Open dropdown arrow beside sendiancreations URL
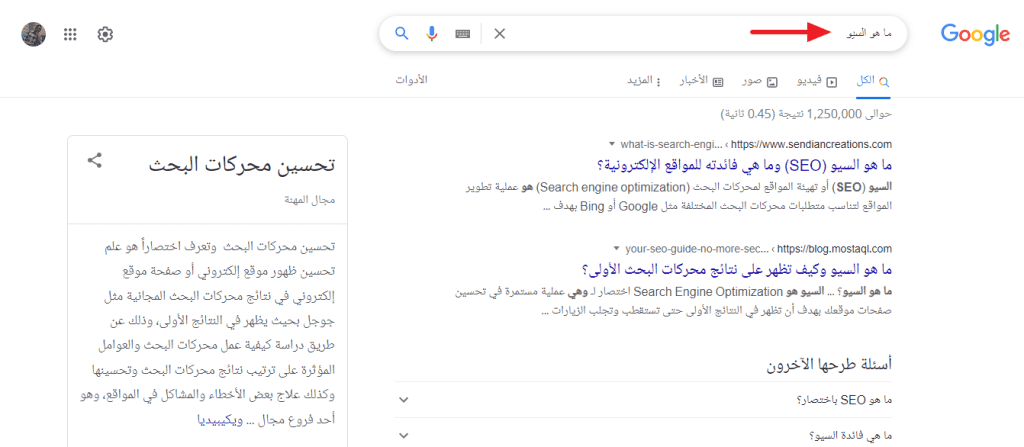This screenshot has height=447, width=1024. (612, 143)
